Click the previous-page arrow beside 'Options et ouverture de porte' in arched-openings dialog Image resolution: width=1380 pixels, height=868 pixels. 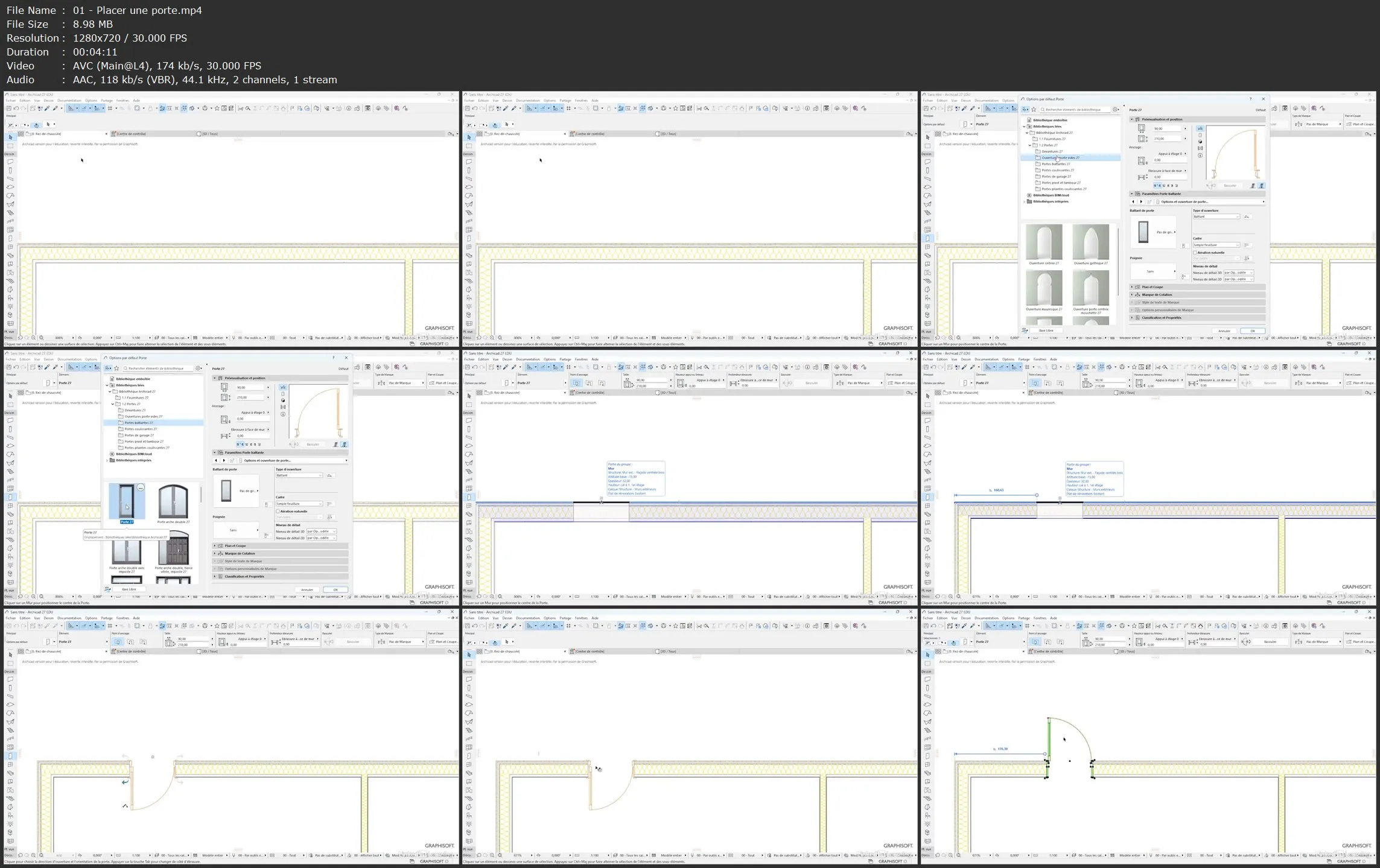[1133, 201]
